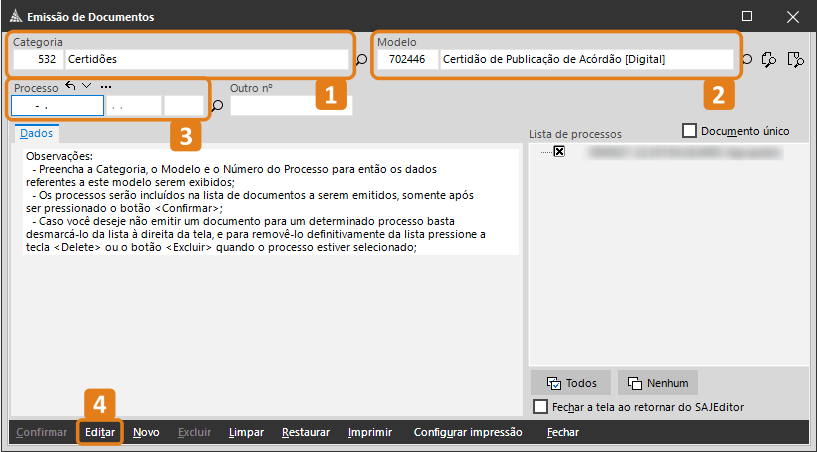
Task: Click Limpar in the bottom bar
Action: tap(246, 432)
